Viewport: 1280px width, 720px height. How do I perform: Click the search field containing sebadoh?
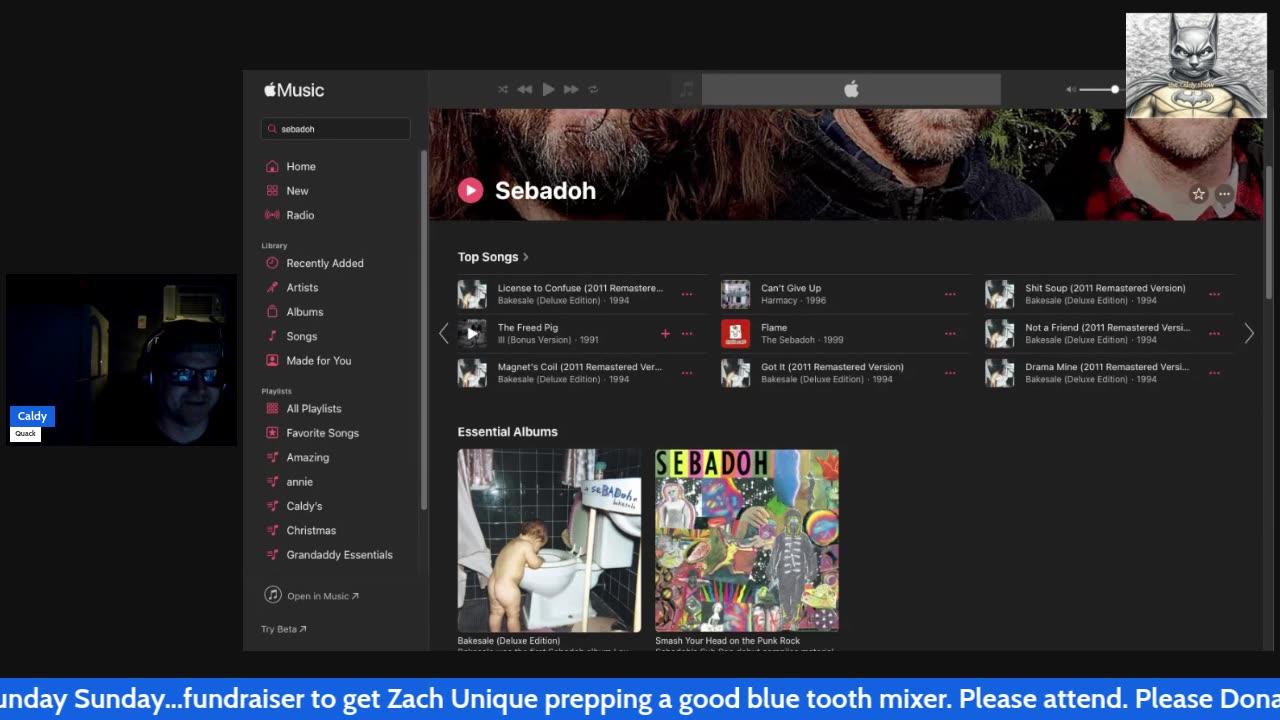pyautogui.click(x=336, y=129)
